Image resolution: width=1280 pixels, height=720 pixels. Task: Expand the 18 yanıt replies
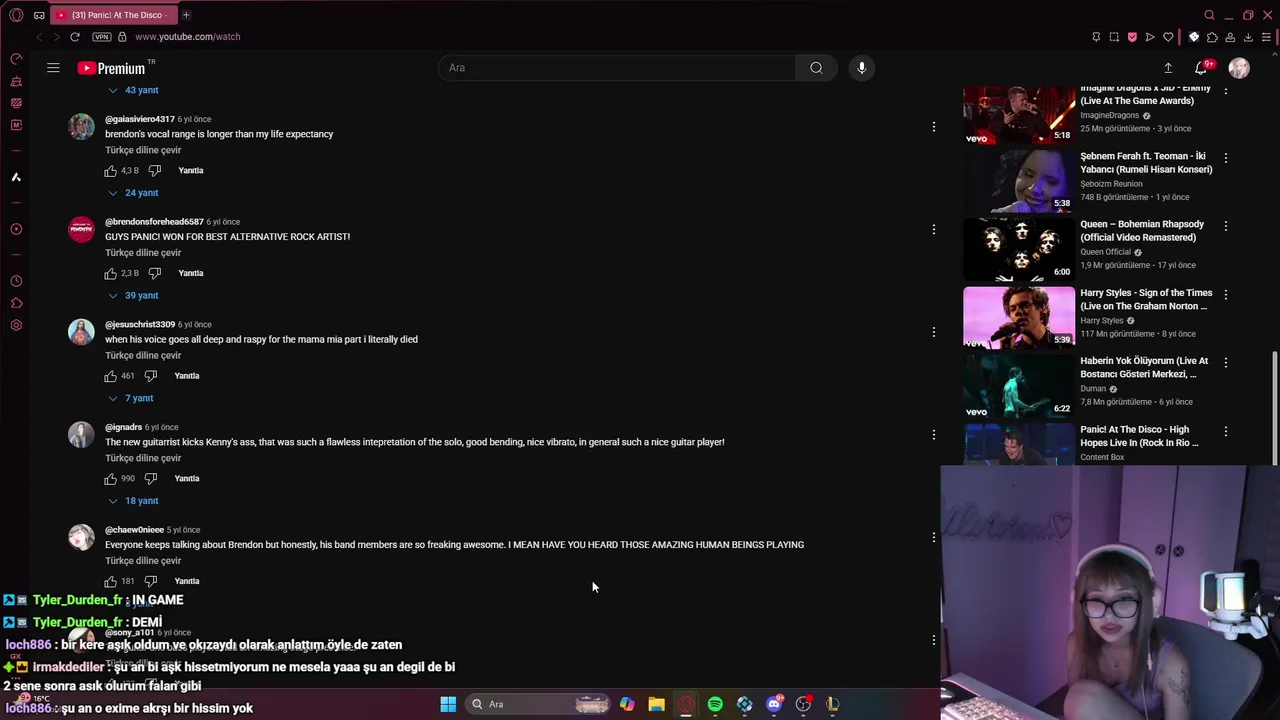[133, 501]
